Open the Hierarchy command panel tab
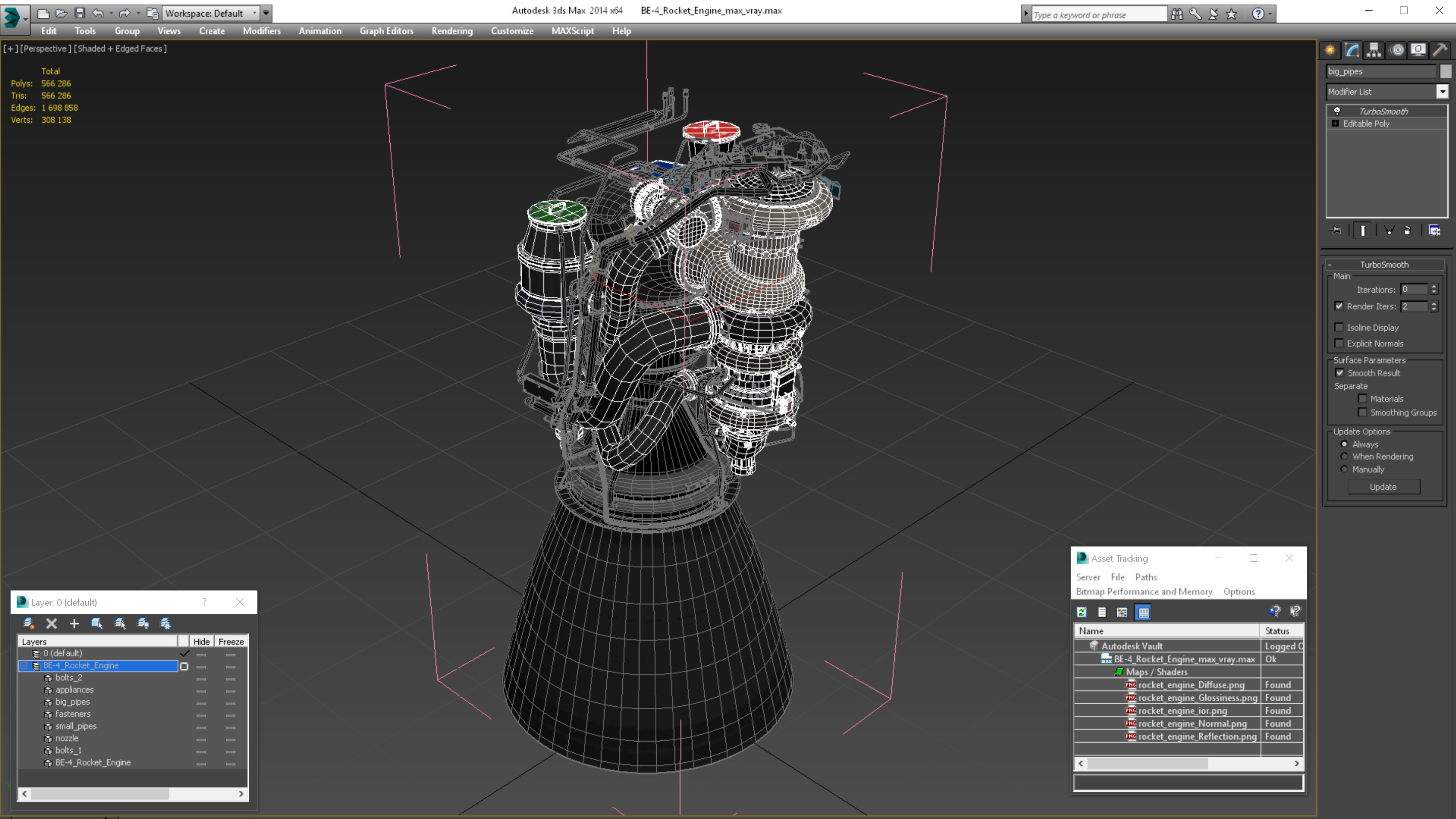This screenshot has width=1456, height=819. pyautogui.click(x=1374, y=51)
